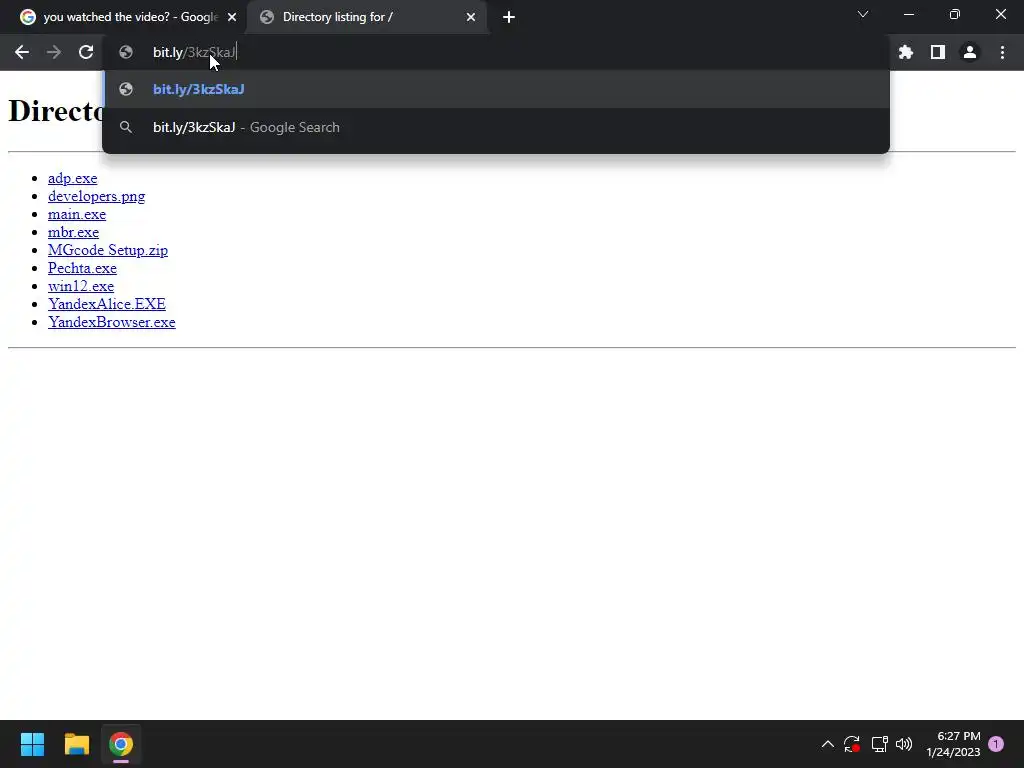Select the bit.ly/3kzSkaJ URL suggestion
Image resolution: width=1024 pixels, height=768 pixels.
[x=496, y=89]
